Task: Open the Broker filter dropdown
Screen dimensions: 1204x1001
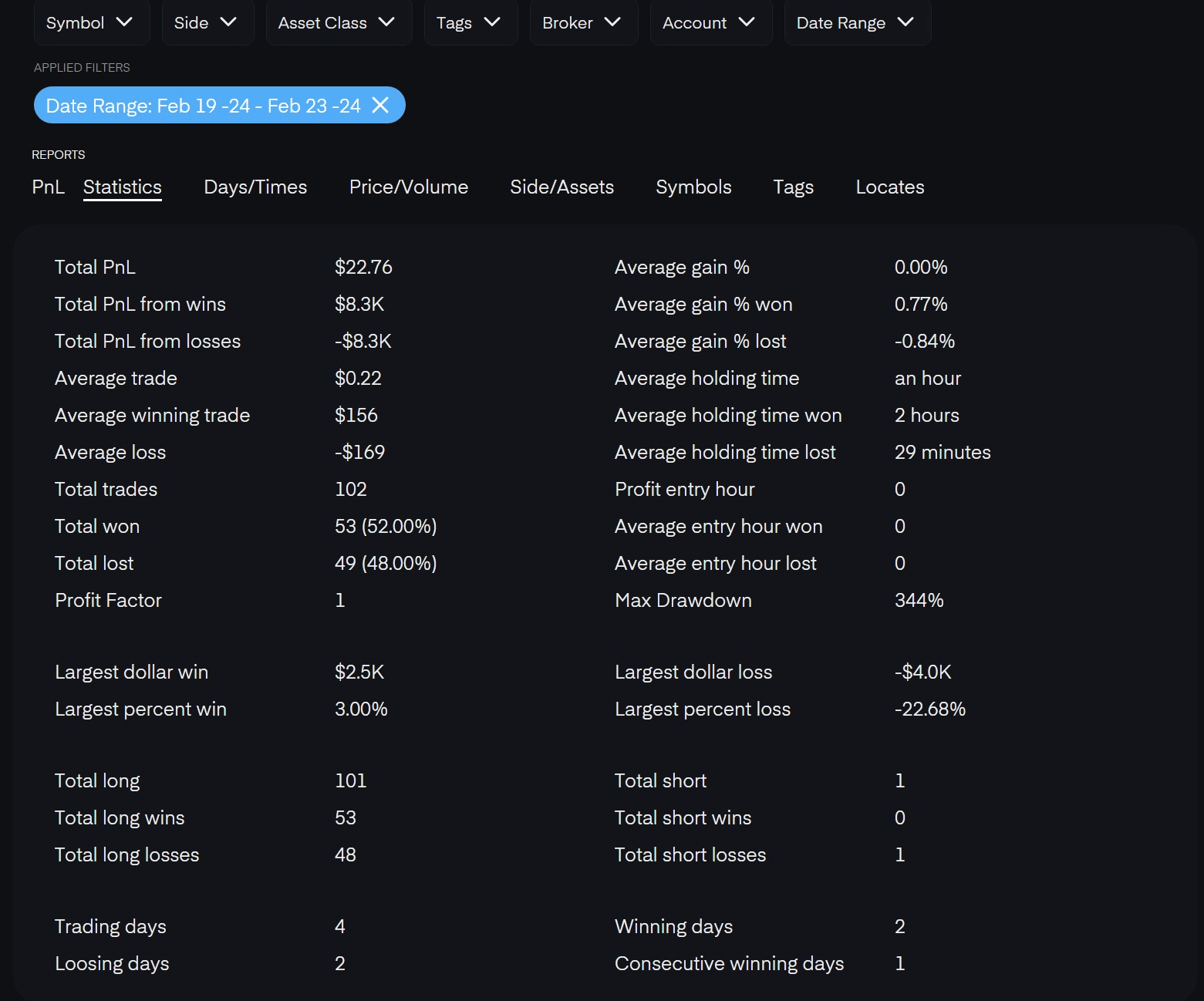Action: click(582, 22)
